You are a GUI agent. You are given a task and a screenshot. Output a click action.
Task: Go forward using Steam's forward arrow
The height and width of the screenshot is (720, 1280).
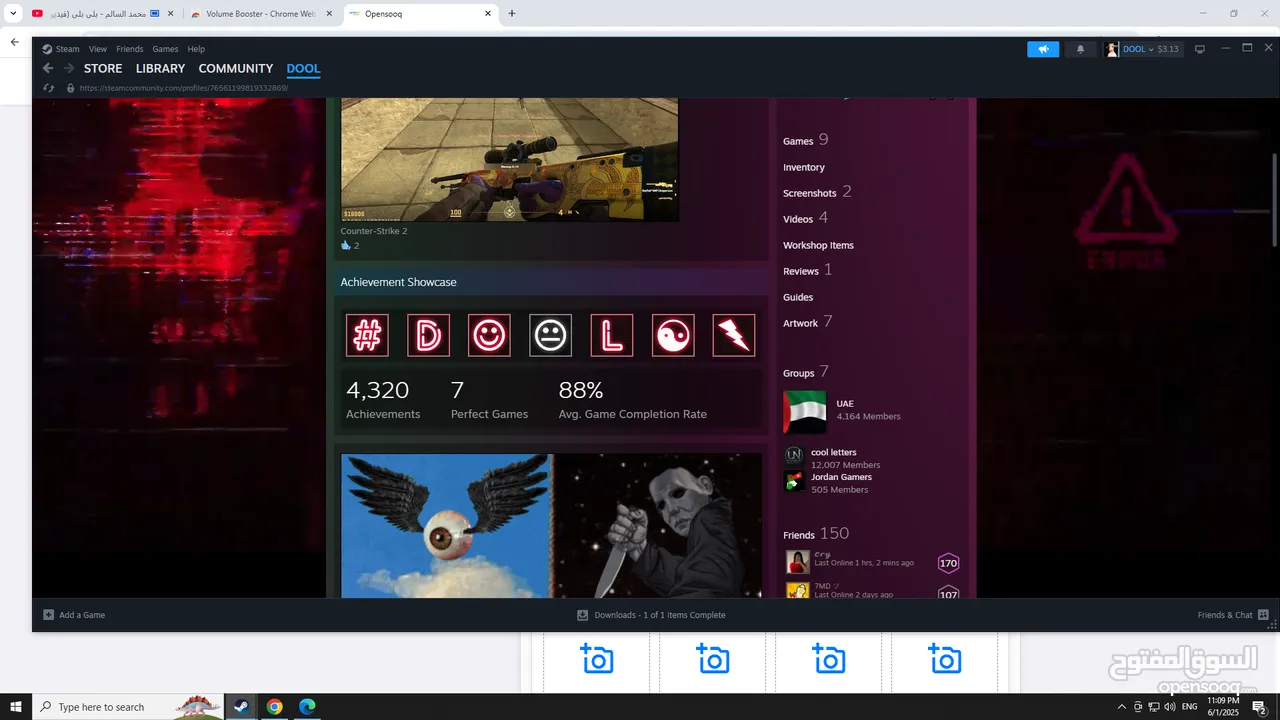69,68
